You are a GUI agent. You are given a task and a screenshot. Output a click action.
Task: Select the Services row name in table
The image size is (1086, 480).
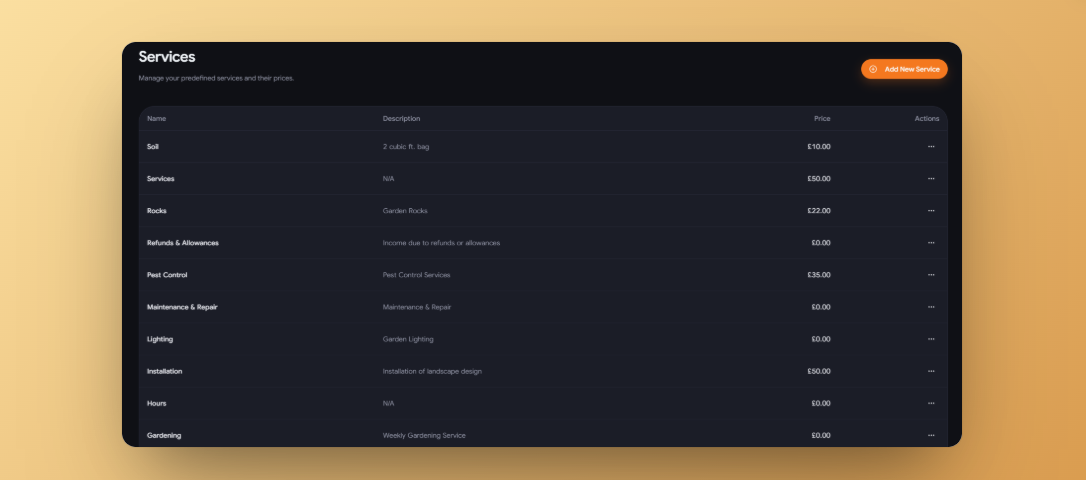[x=161, y=179]
